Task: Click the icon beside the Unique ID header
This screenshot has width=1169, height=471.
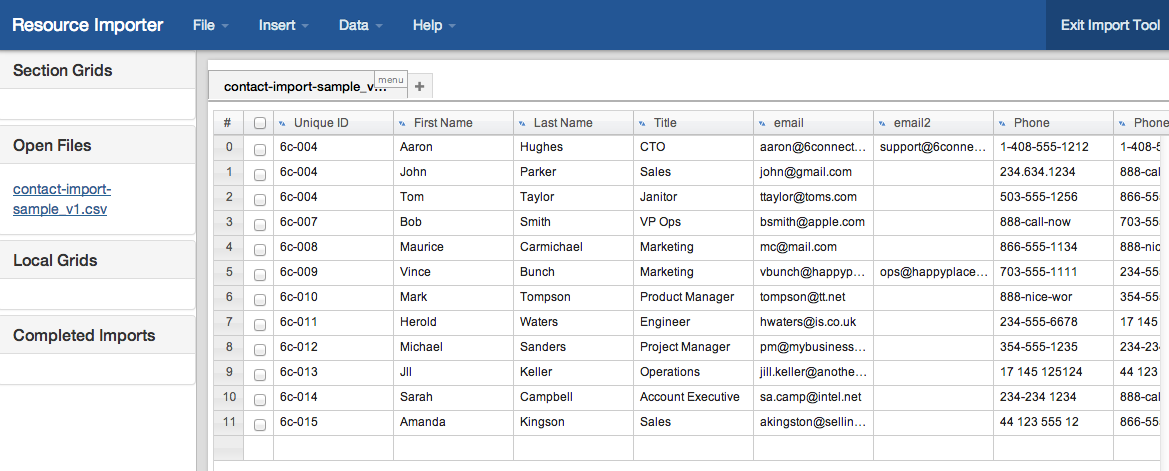Action: (282, 123)
